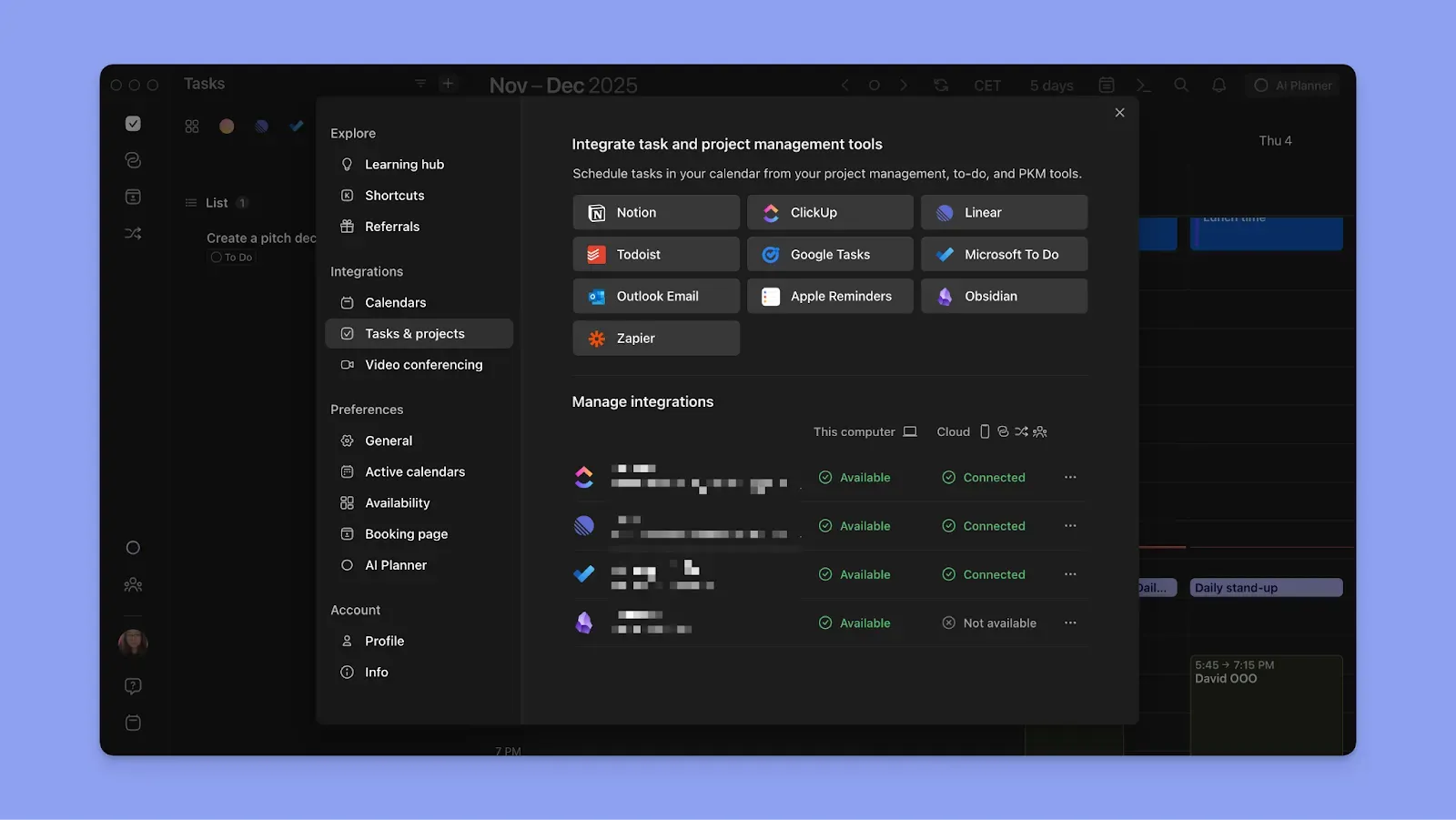
Task: Open the Learning hub
Action: click(404, 164)
